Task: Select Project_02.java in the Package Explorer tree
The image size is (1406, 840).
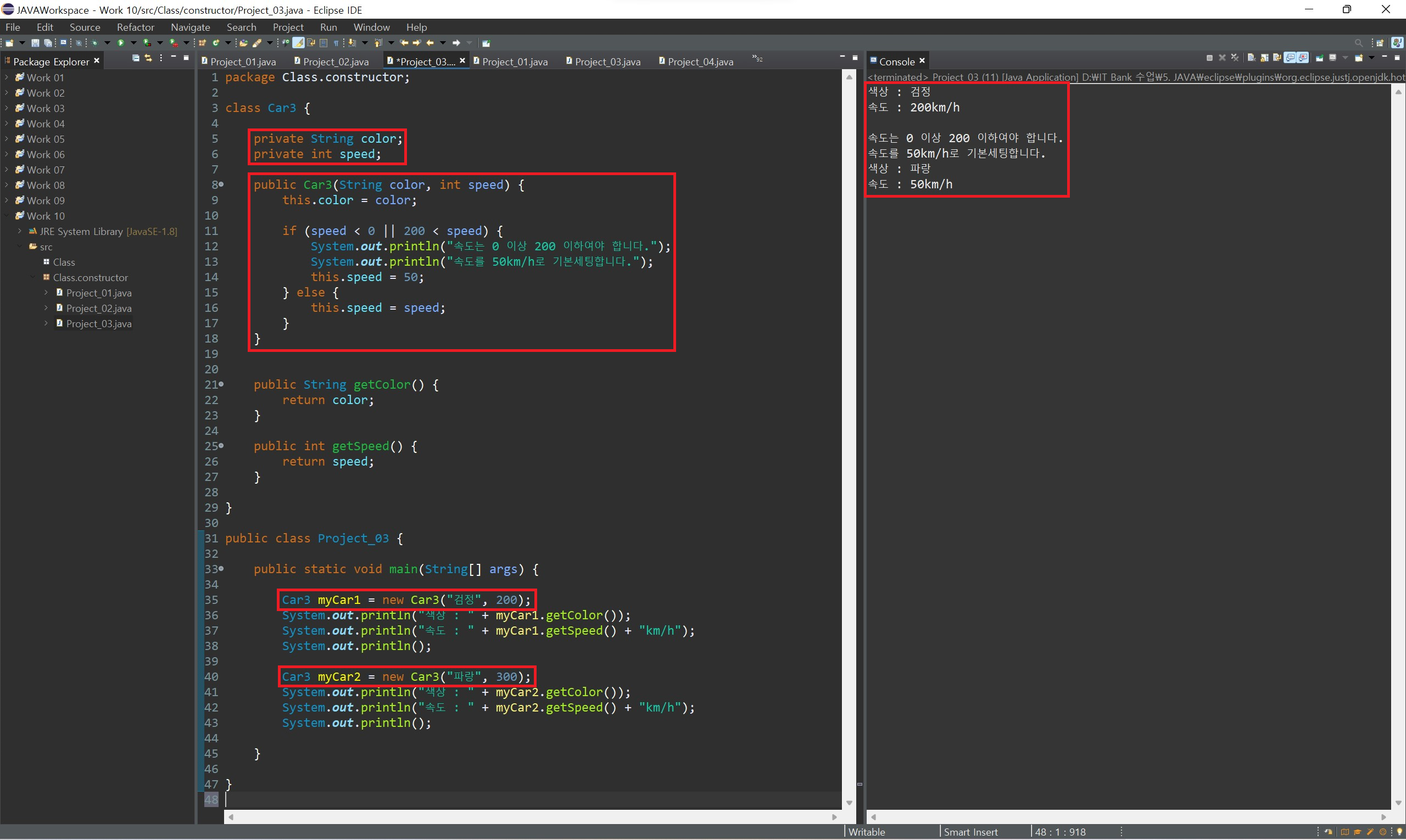Action: pos(98,308)
